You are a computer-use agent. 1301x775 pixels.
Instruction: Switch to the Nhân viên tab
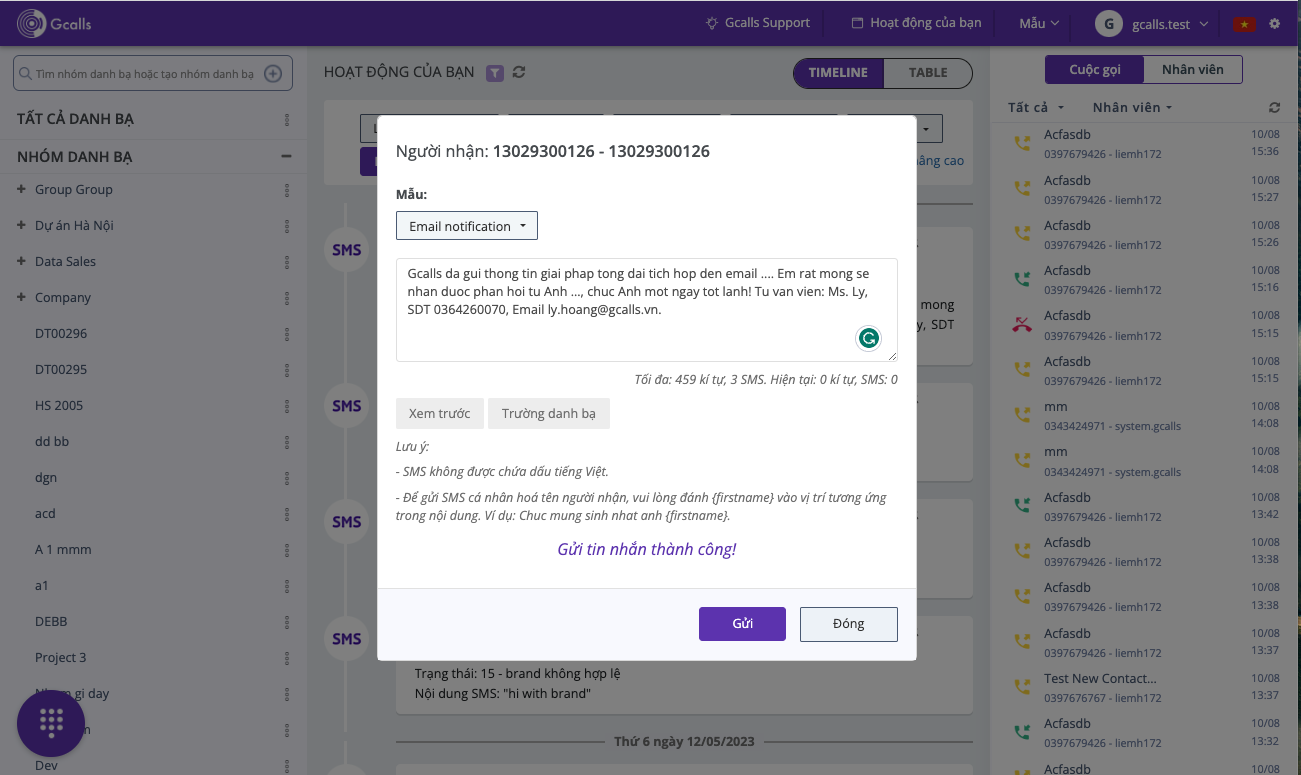(x=1193, y=70)
